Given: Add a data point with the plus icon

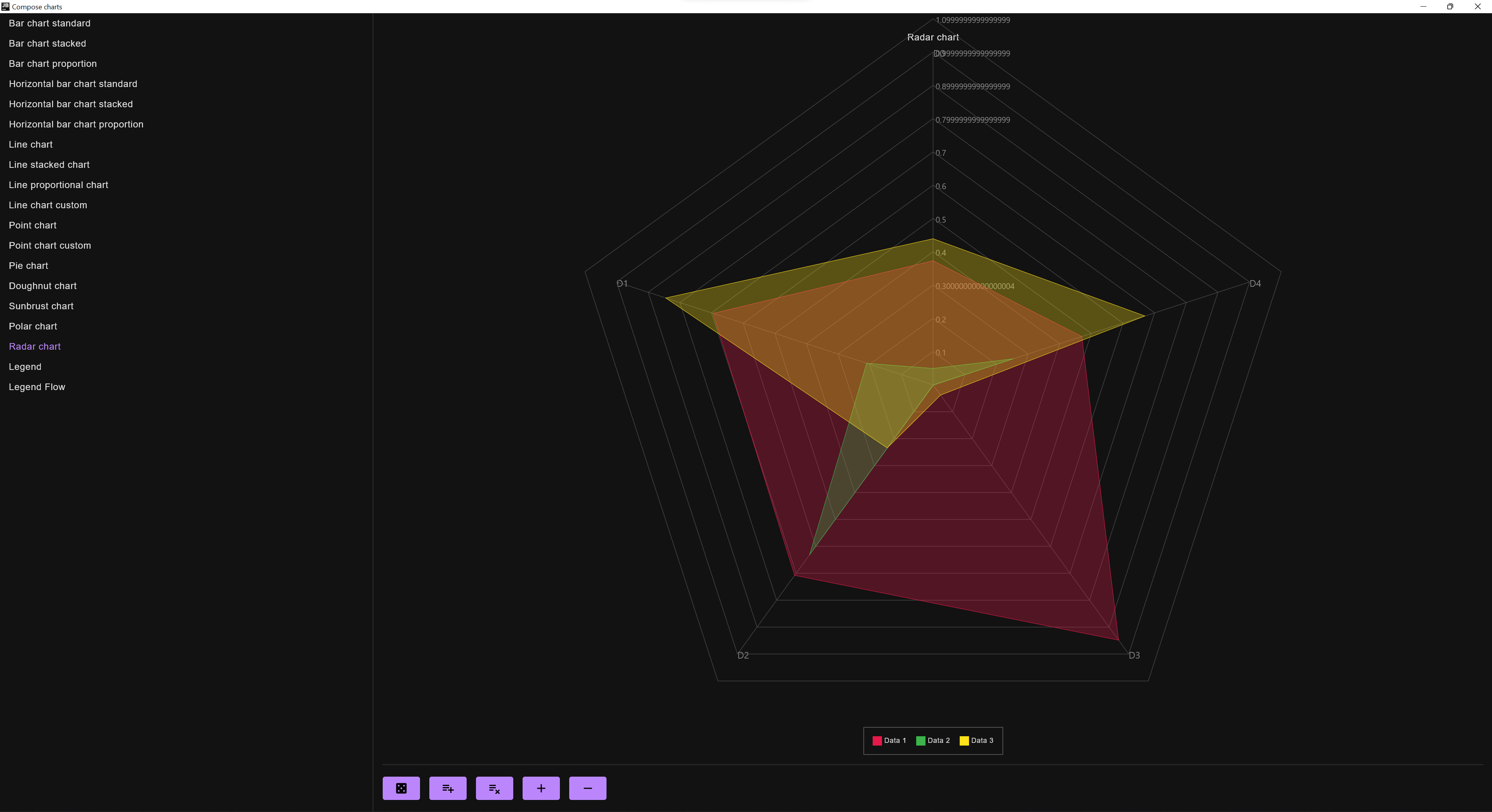Looking at the screenshot, I should point(540,788).
